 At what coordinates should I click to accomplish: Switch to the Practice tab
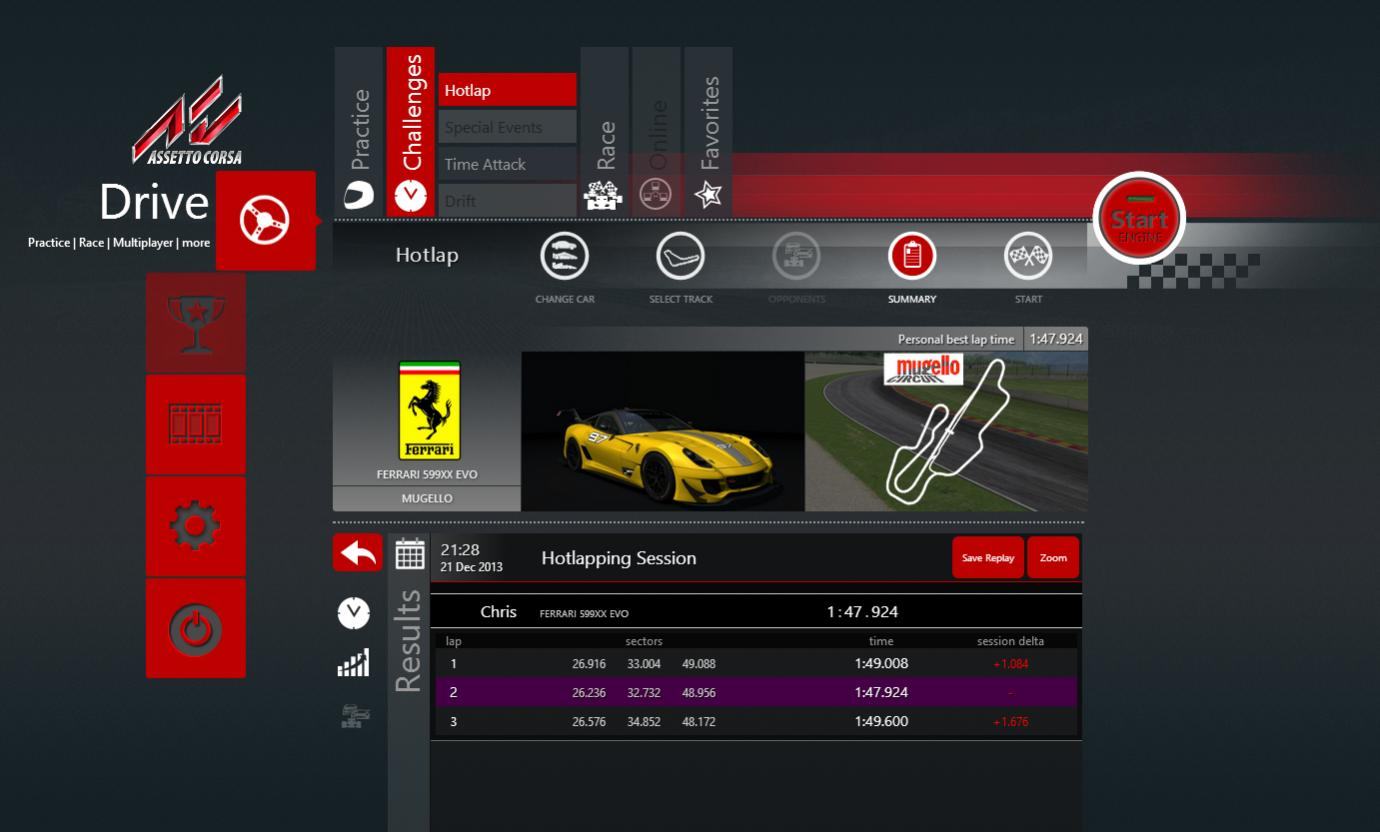click(x=359, y=131)
